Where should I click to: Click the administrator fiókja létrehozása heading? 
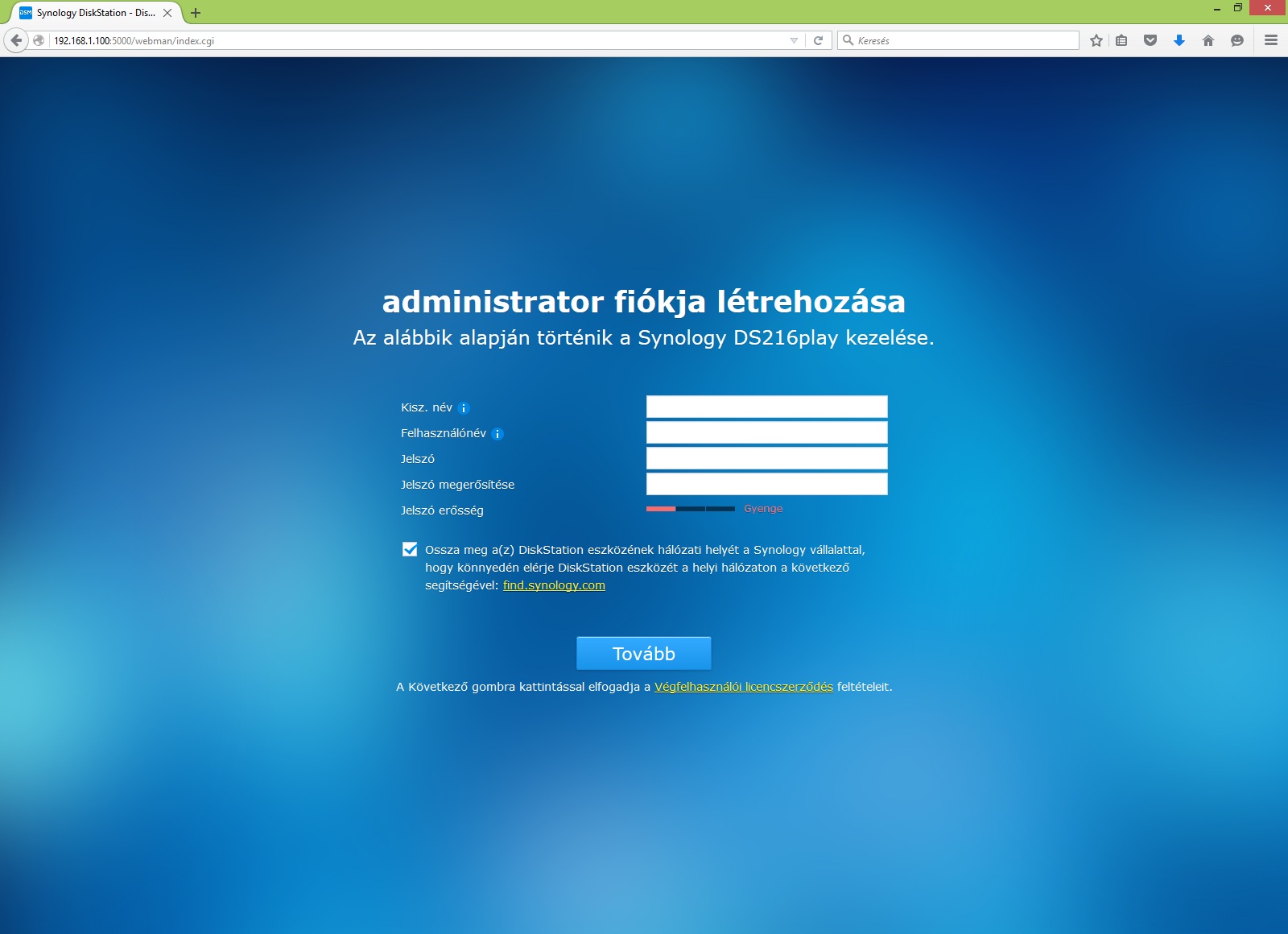click(644, 302)
